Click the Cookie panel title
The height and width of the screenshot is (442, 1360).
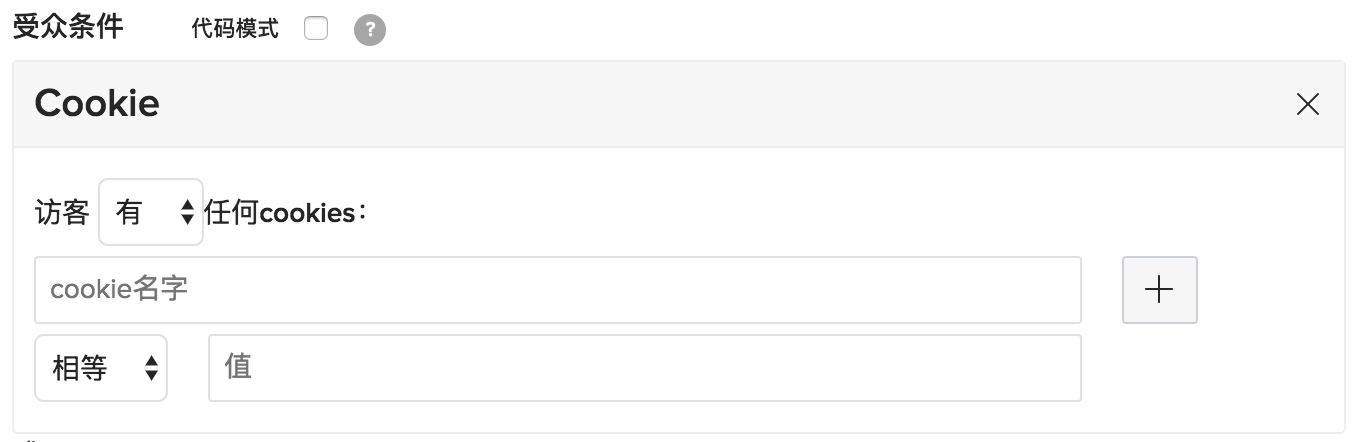point(97,104)
